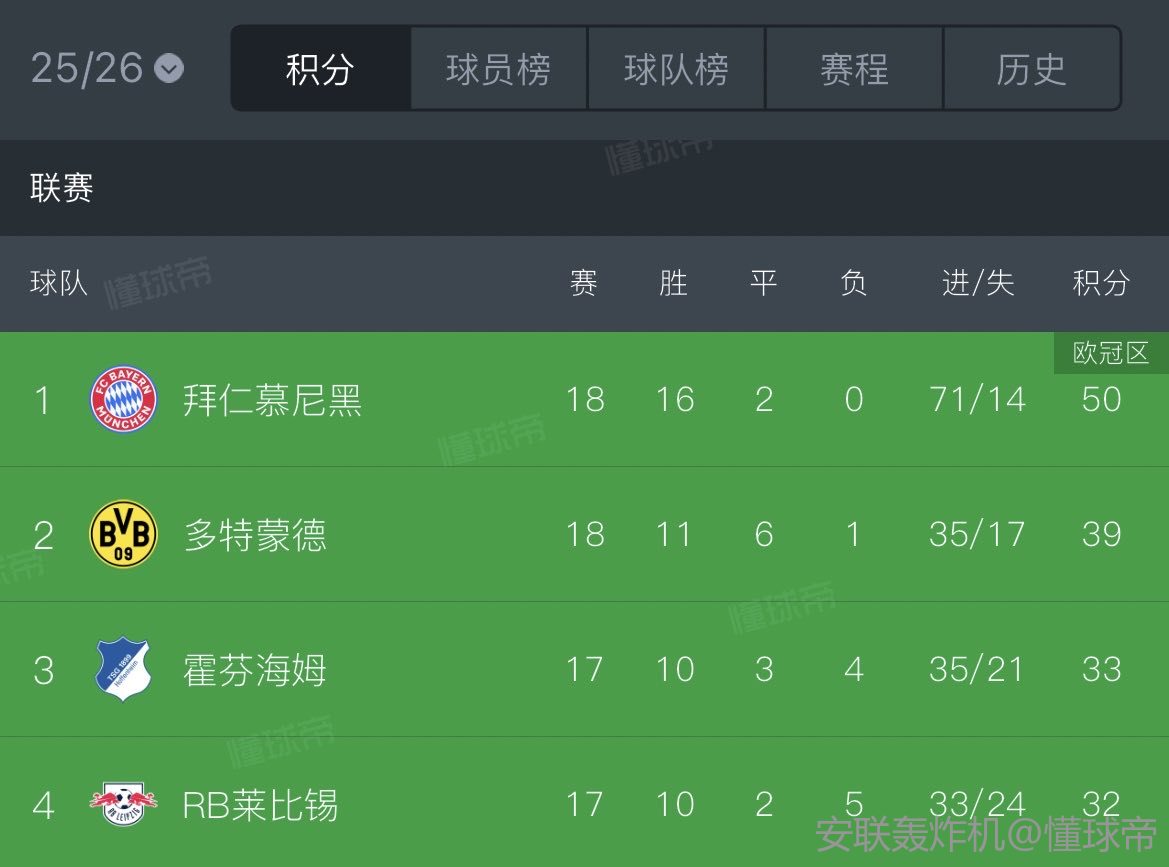Click the 胜 column header

pos(673,283)
